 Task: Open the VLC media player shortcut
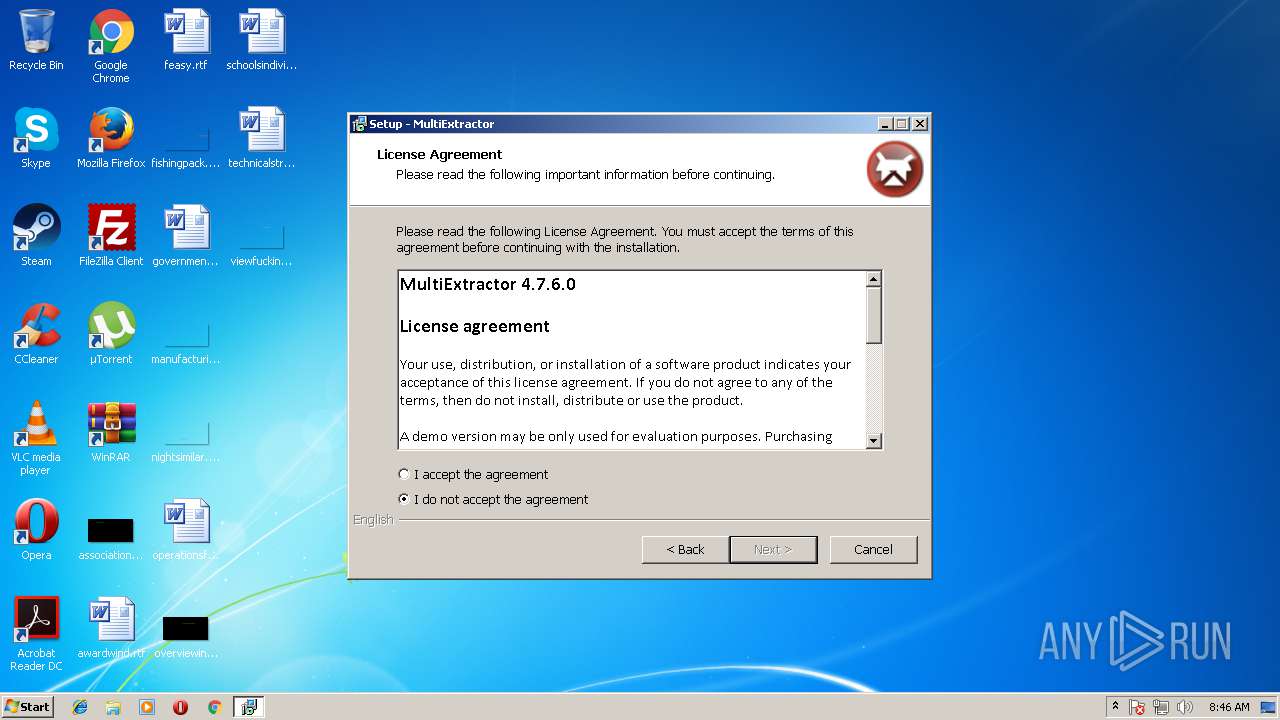pyautogui.click(x=36, y=438)
